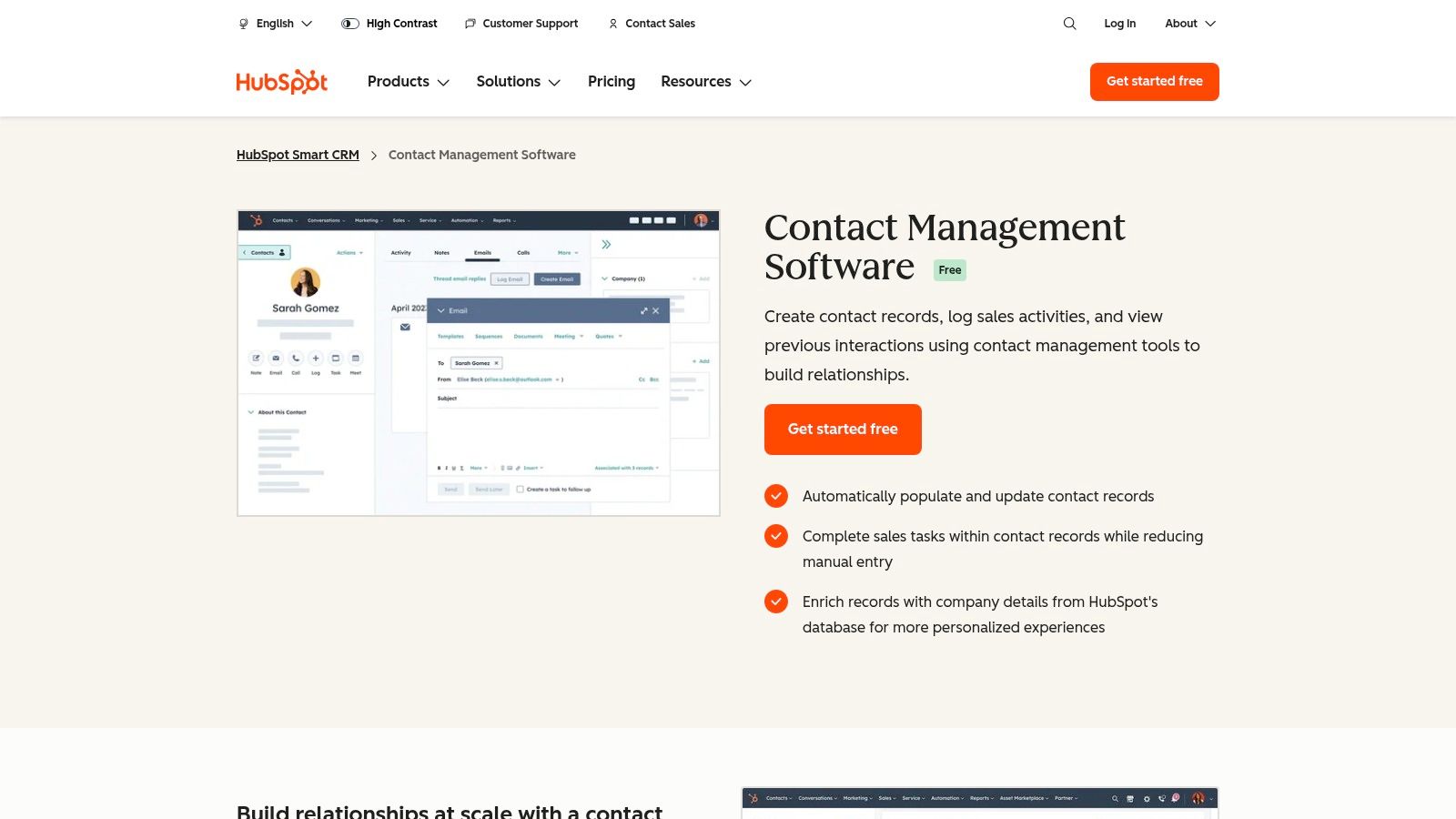Click the globe icon beside English
Viewport: 1456px width, 819px height.
pyautogui.click(x=243, y=24)
